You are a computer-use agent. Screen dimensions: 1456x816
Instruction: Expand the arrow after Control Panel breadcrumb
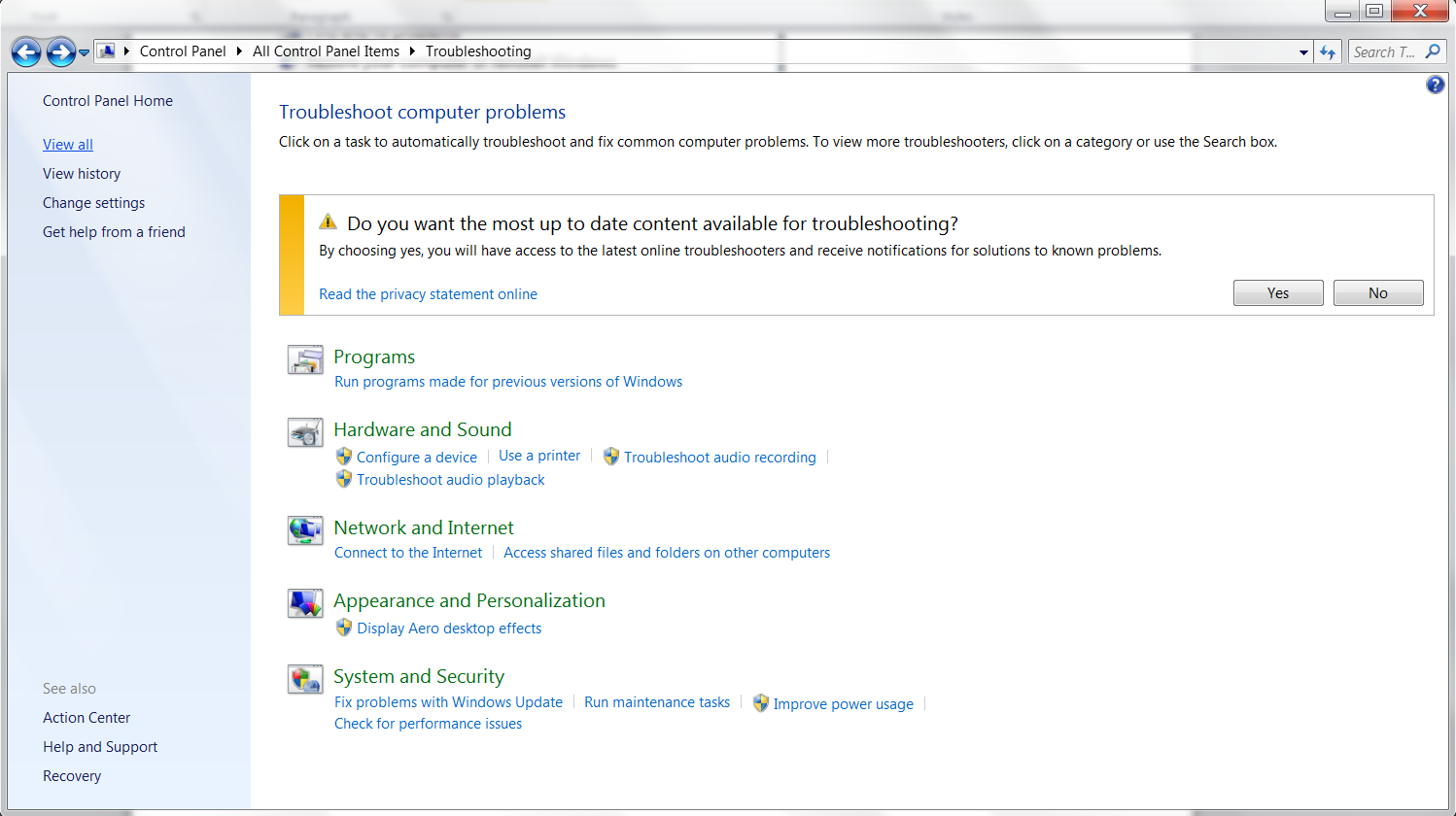(239, 51)
